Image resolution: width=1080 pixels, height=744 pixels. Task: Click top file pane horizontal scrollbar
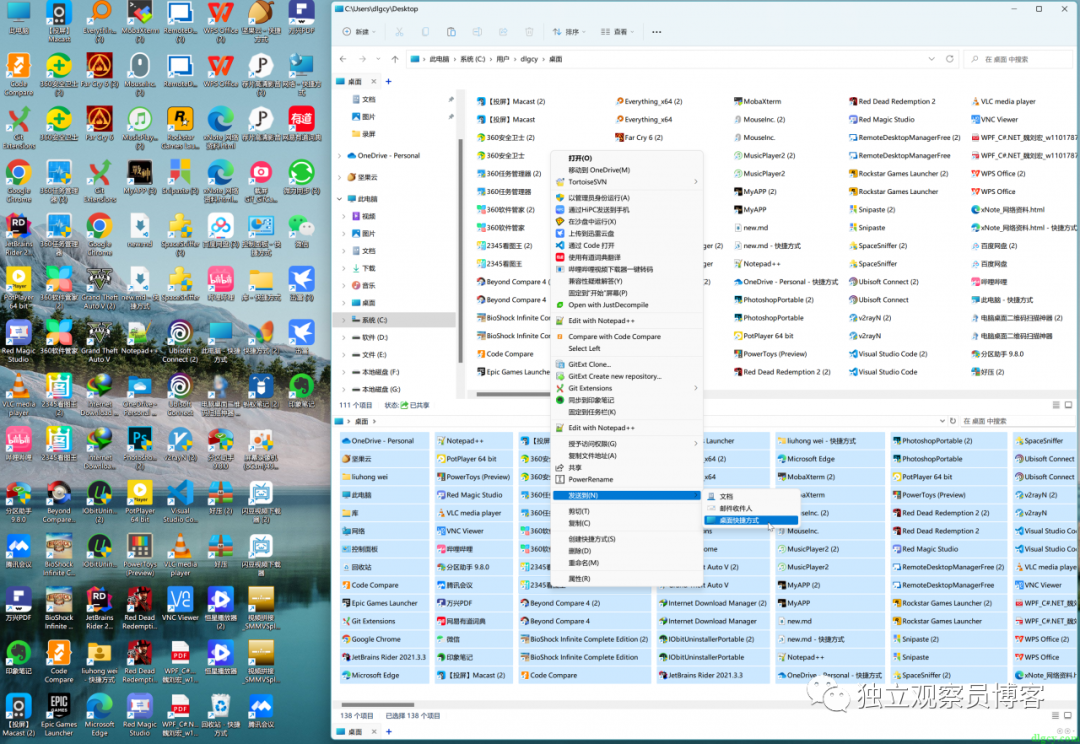point(513,395)
